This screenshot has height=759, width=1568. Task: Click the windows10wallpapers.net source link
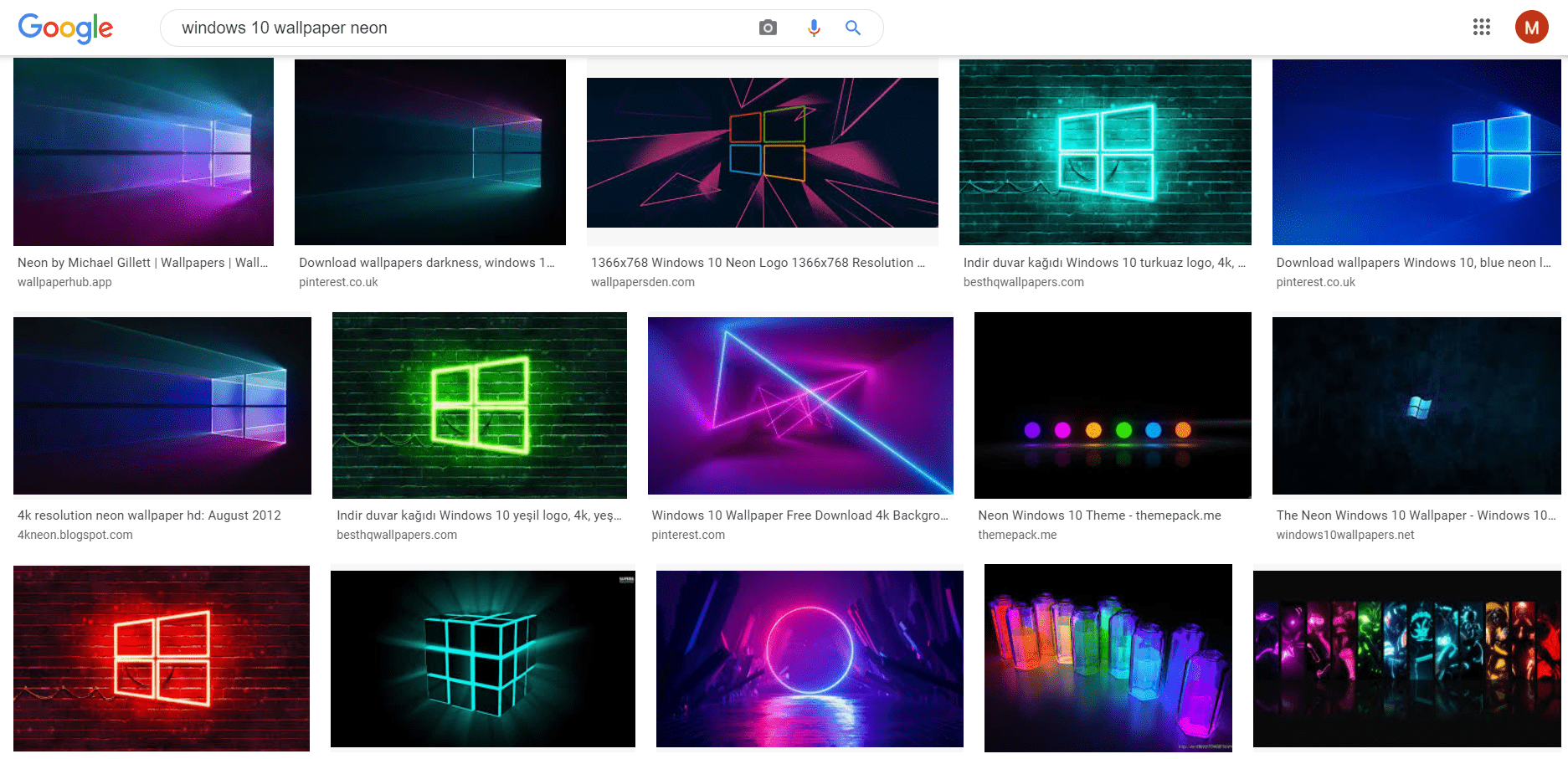(x=1345, y=535)
